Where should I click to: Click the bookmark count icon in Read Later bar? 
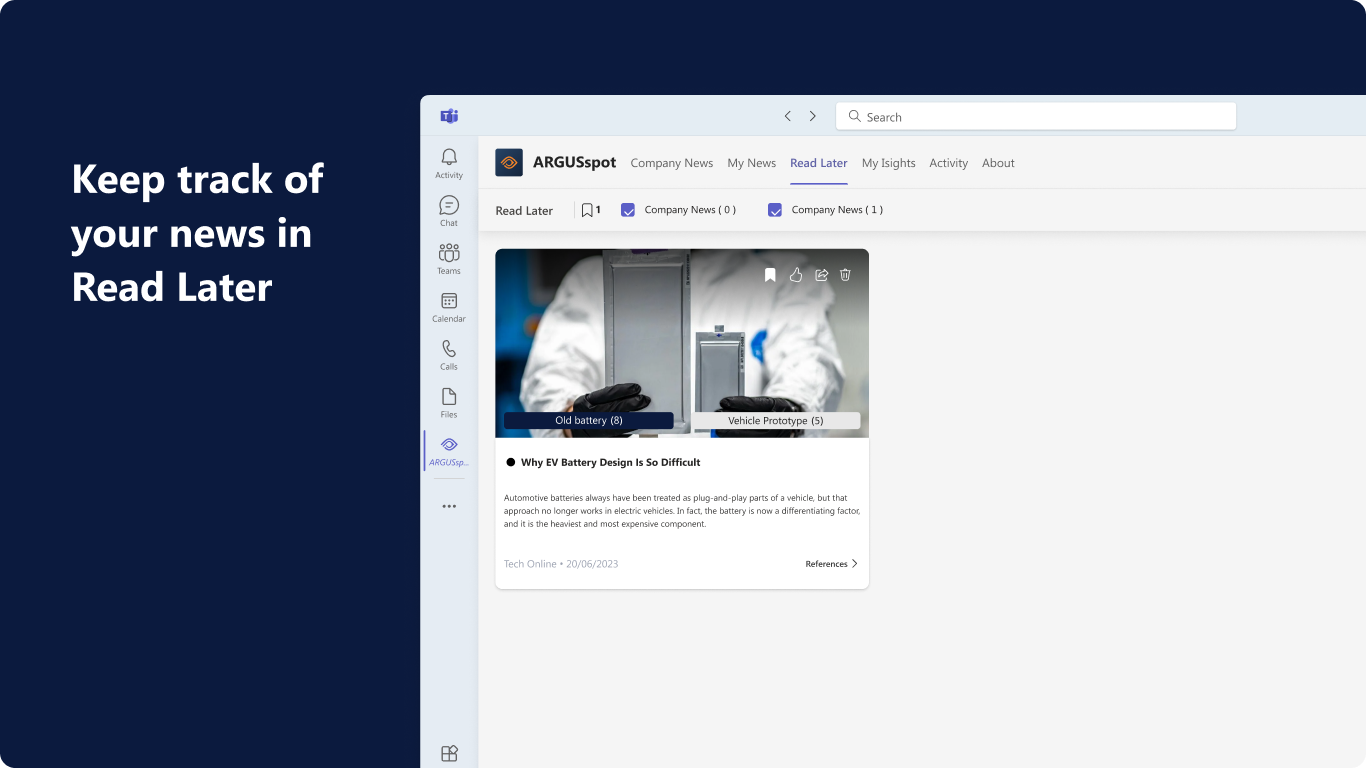click(587, 210)
